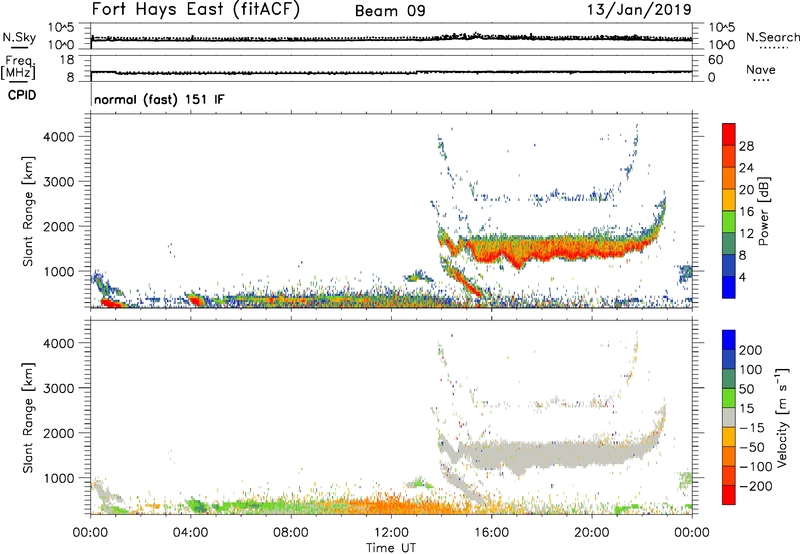Click the 'Nave' legend label
800x554 pixels.
(x=761, y=69)
